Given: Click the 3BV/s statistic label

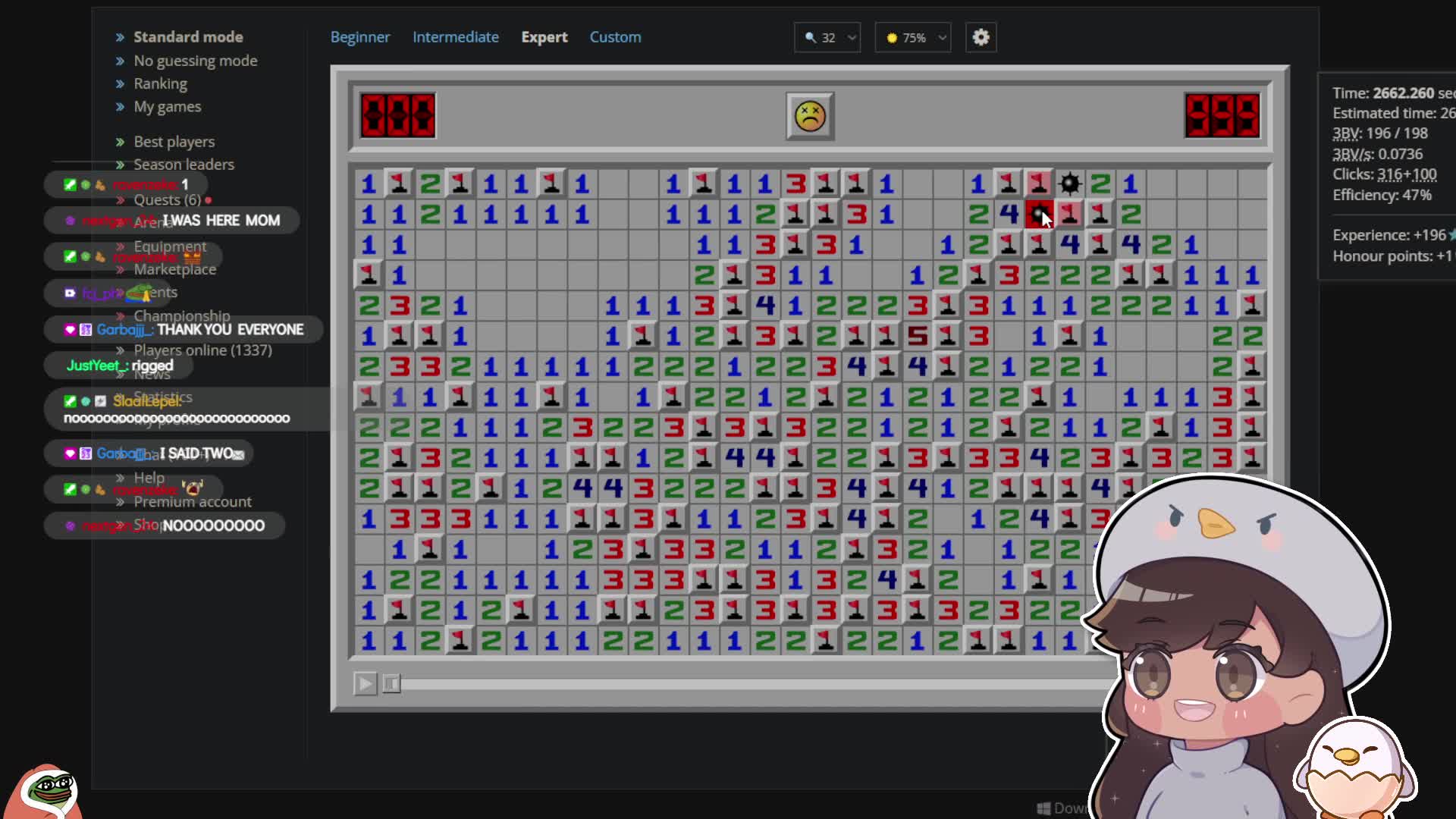Looking at the screenshot, I should [x=1352, y=154].
